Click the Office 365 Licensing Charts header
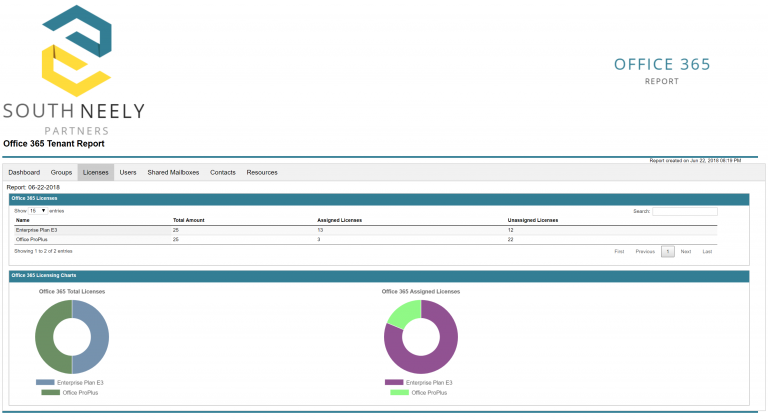The width and height of the screenshot is (768, 419). (379, 275)
